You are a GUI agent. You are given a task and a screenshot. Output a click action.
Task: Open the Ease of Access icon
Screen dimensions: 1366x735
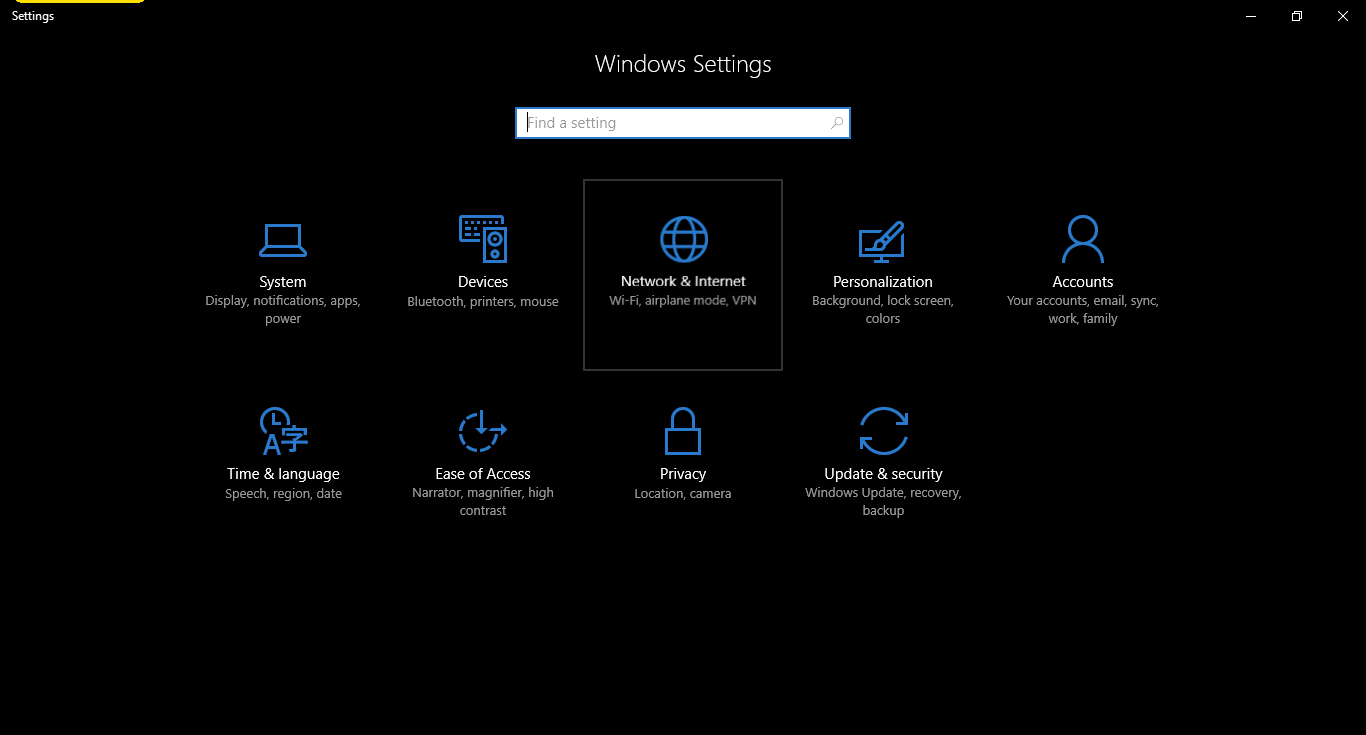pyautogui.click(x=483, y=431)
